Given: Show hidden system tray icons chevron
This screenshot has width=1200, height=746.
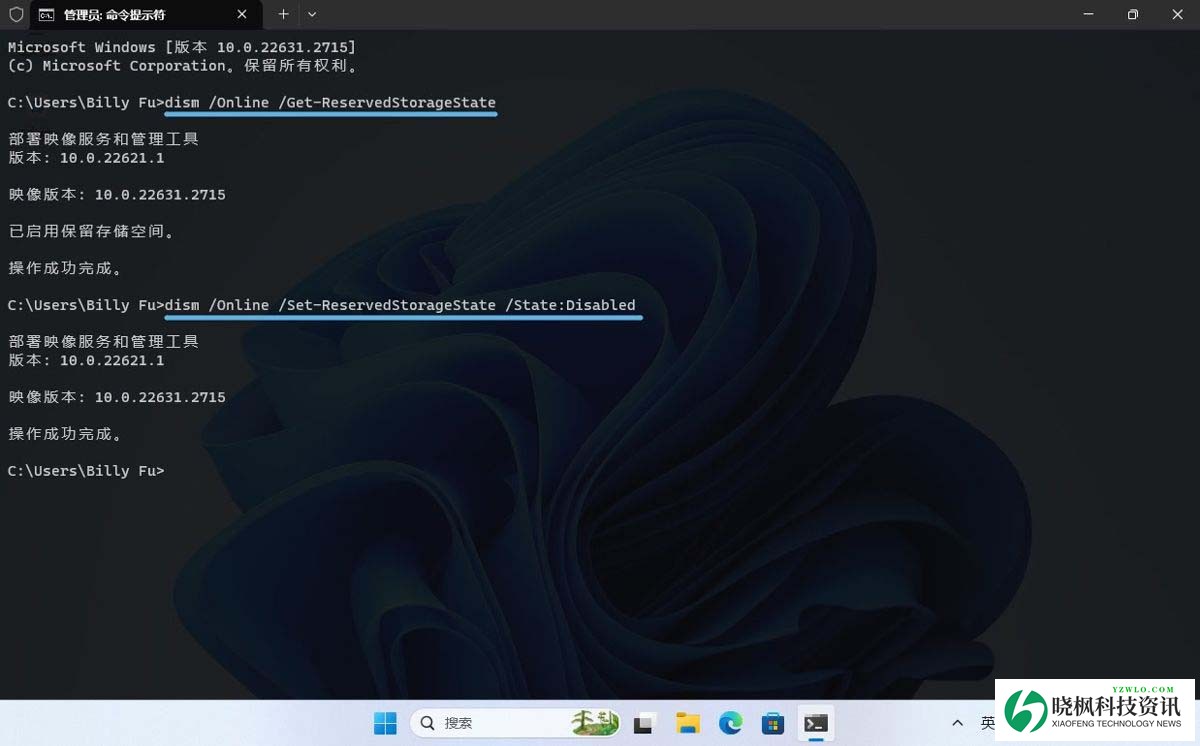Looking at the screenshot, I should (957, 723).
